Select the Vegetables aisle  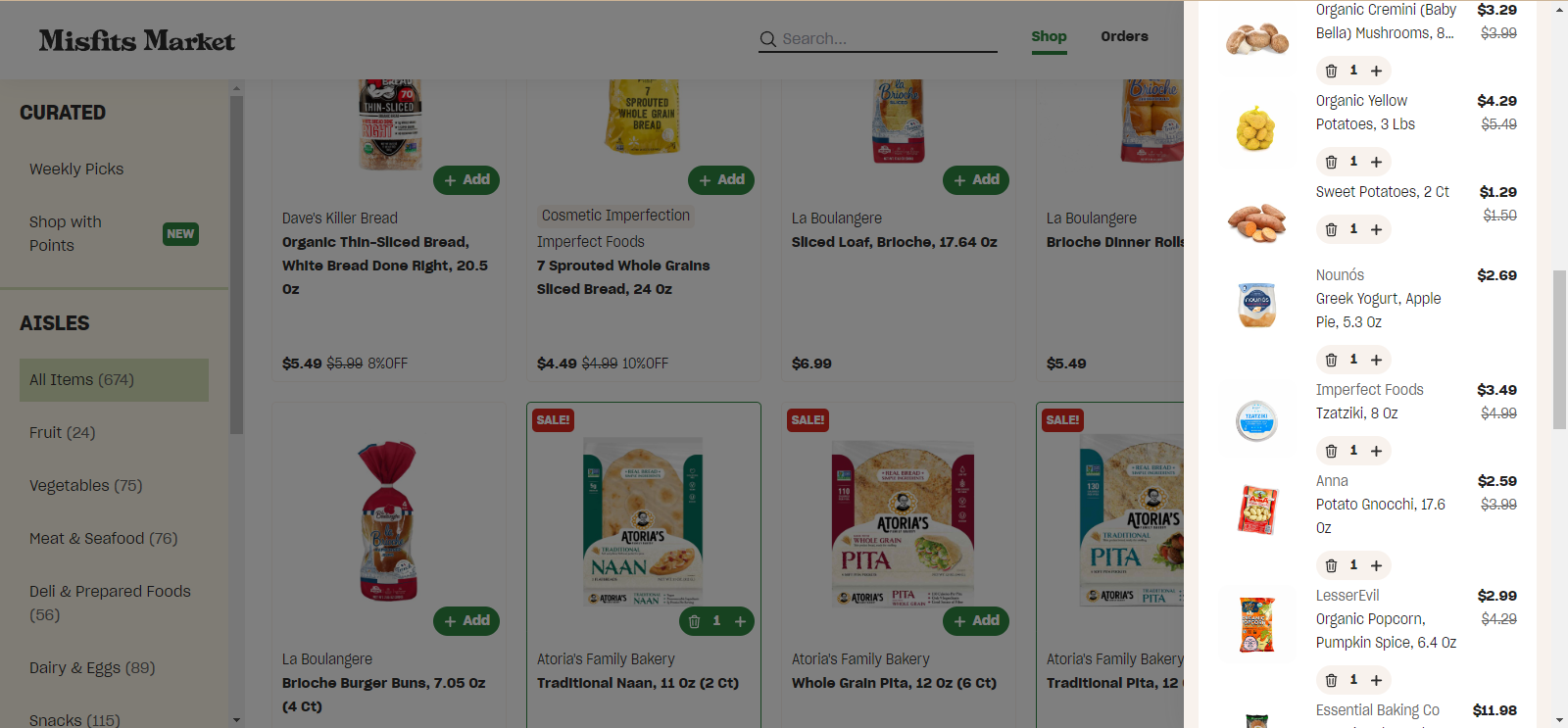click(x=85, y=485)
